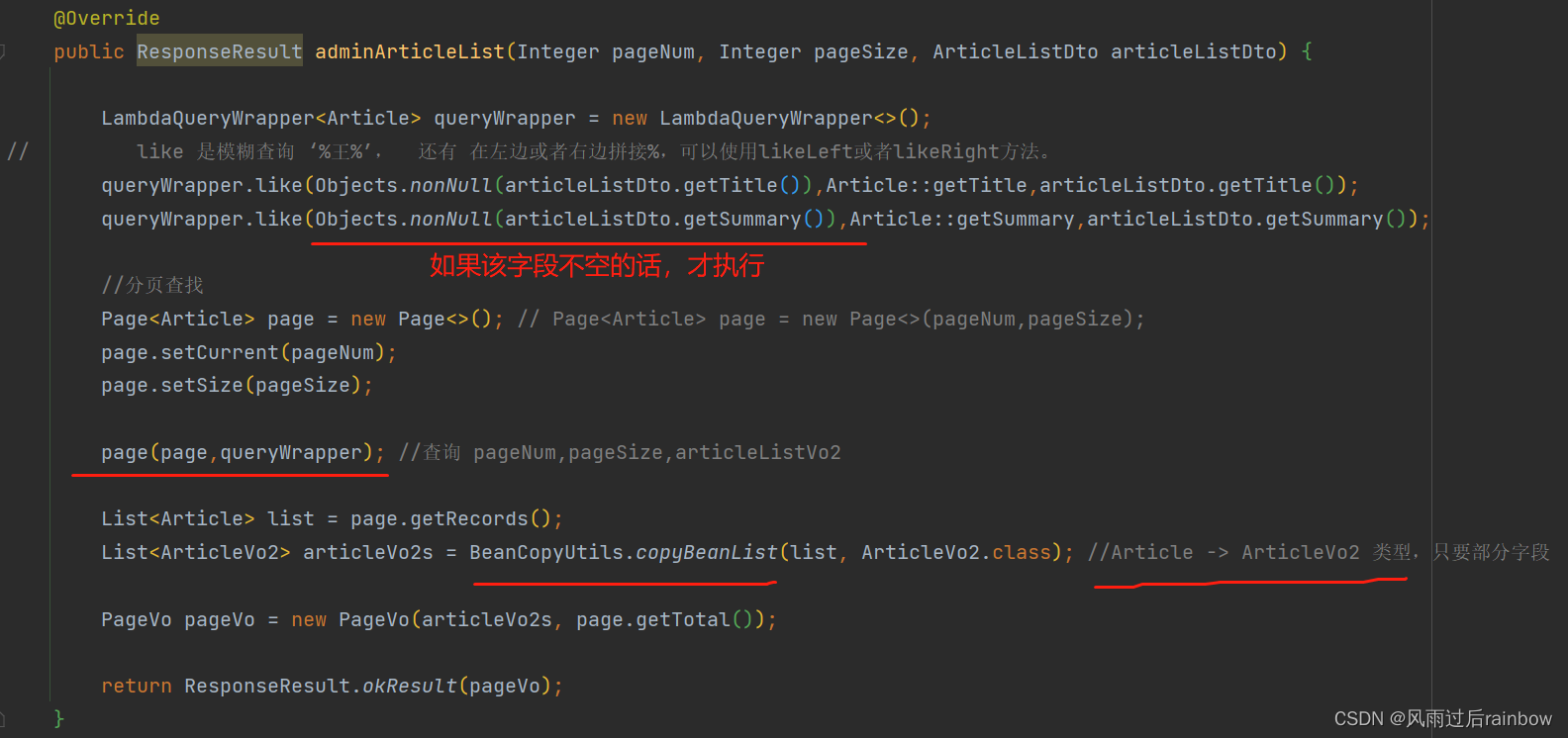Click setCurrent in page.setCurrent(pageNum)
This screenshot has width=1568, height=738.
220,352
